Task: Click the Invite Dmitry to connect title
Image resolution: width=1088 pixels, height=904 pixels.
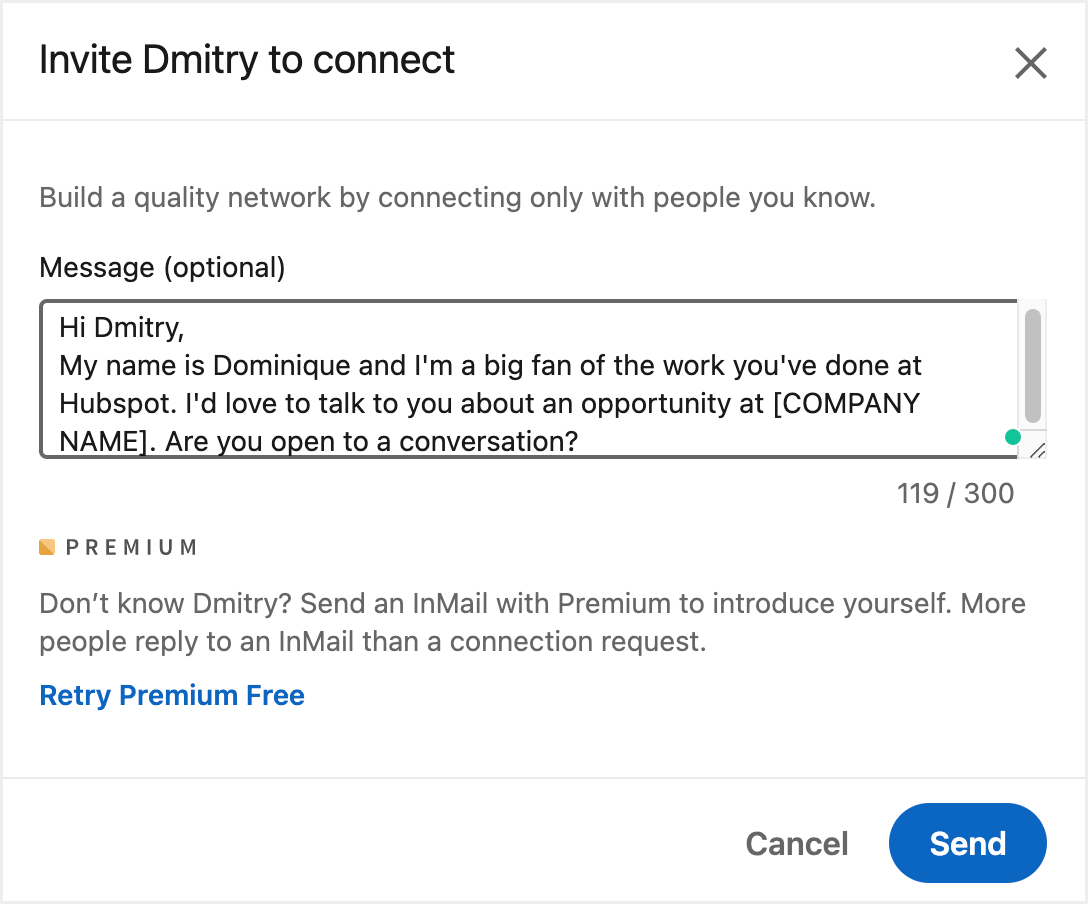Action: (x=246, y=60)
